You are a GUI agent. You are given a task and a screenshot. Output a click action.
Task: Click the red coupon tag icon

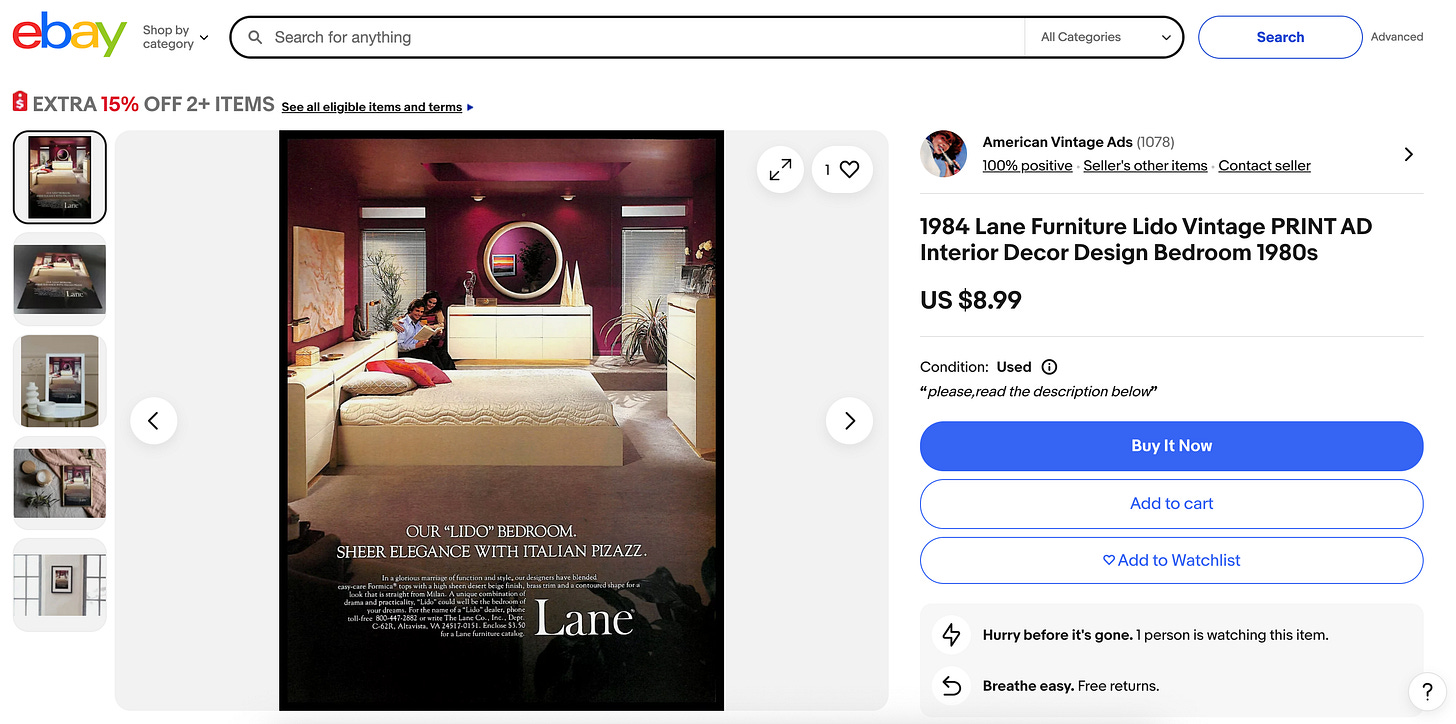pyautogui.click(x=20, y=102)
